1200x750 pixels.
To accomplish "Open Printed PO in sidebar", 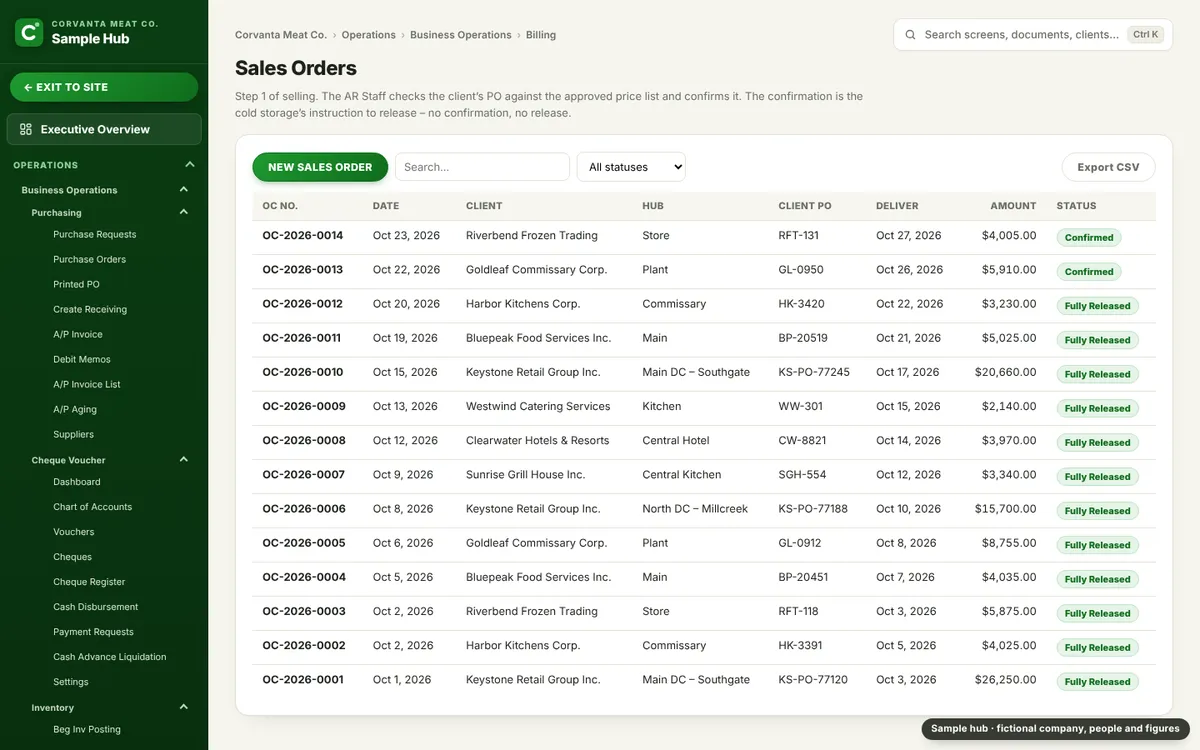I will (x=76, y=284).
